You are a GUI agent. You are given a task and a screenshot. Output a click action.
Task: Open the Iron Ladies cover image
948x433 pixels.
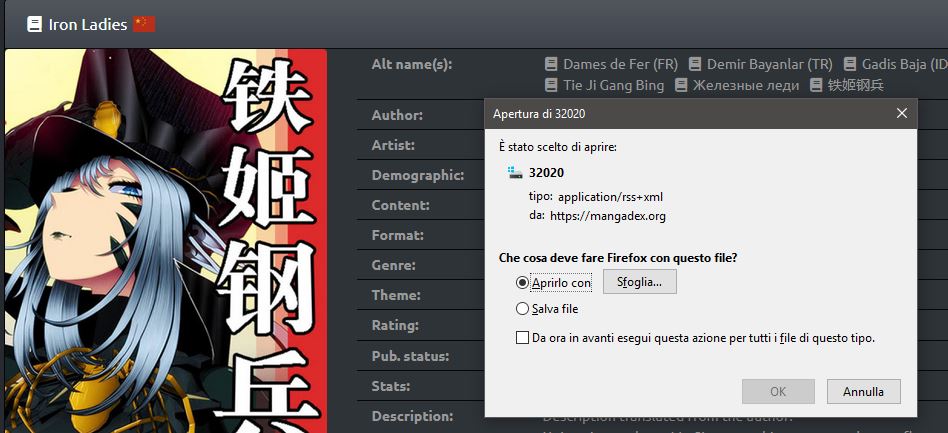(x=166, y=240)
